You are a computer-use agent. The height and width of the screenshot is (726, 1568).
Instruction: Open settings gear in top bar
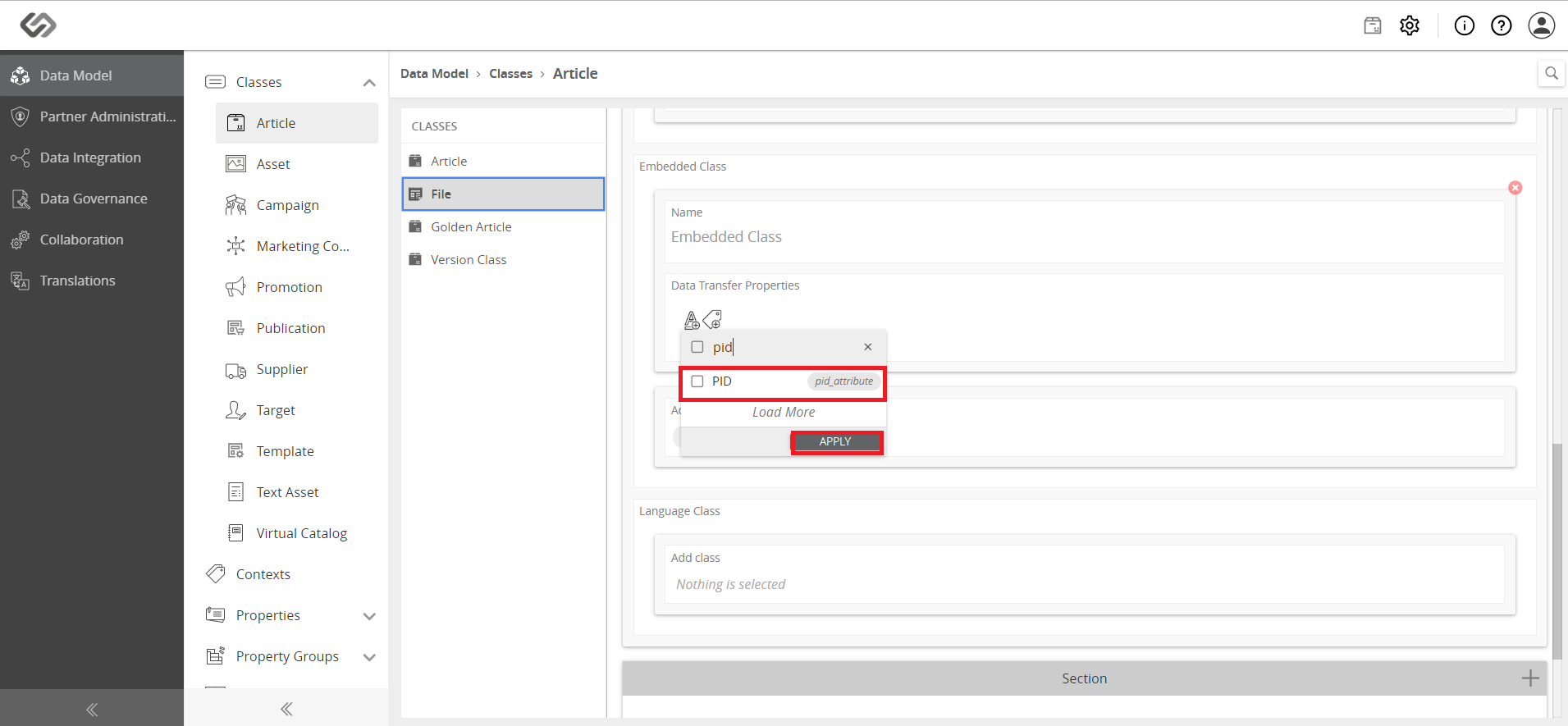(x=1410, y=25)
